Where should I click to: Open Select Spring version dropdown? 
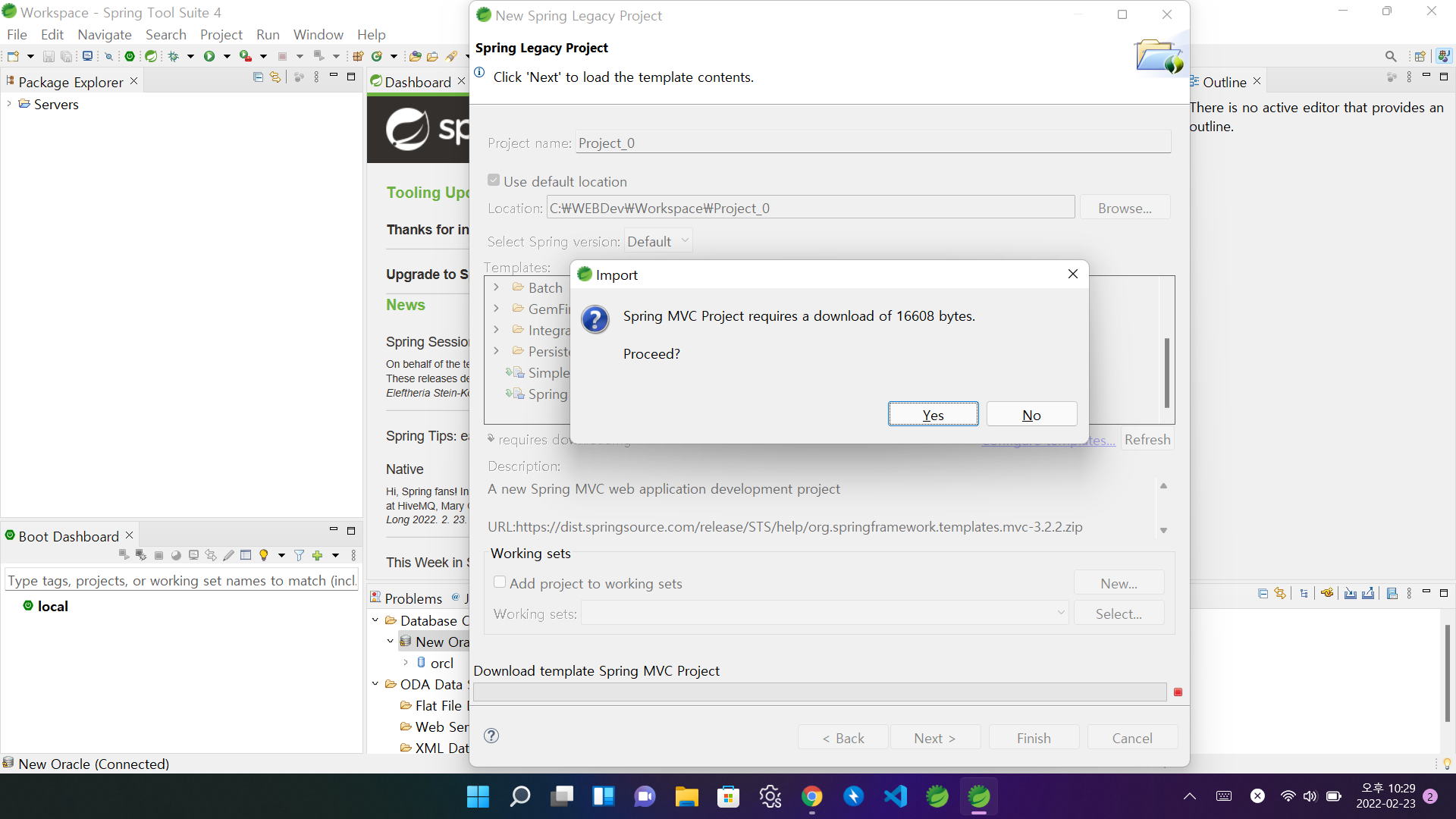click(658, 241)
